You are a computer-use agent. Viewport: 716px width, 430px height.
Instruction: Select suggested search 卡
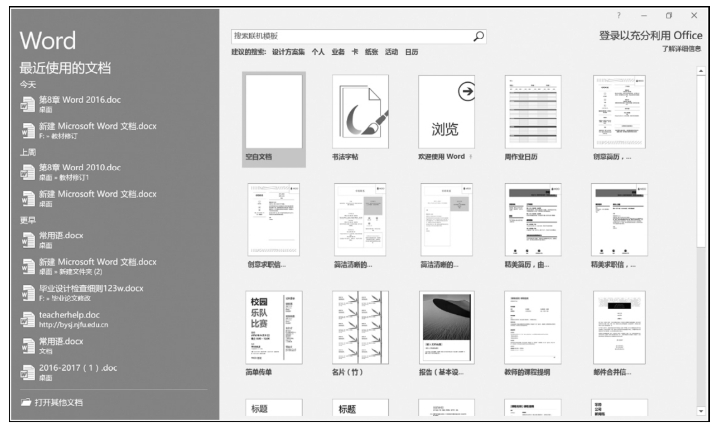pyautogui.click(x=354, y=52)
